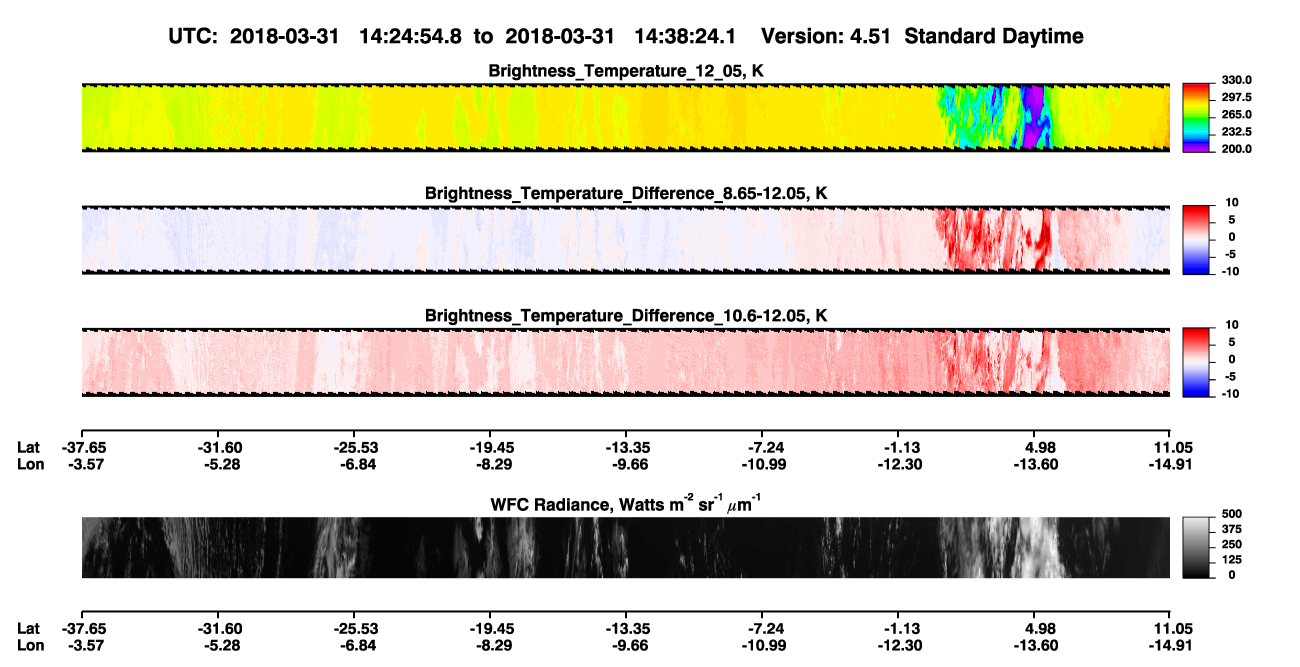Image resolution: width=1300 pixels, height=667 pixels.
Task: Click the Lon label of the axis above WFC Radiance
Action: [30, 464]
